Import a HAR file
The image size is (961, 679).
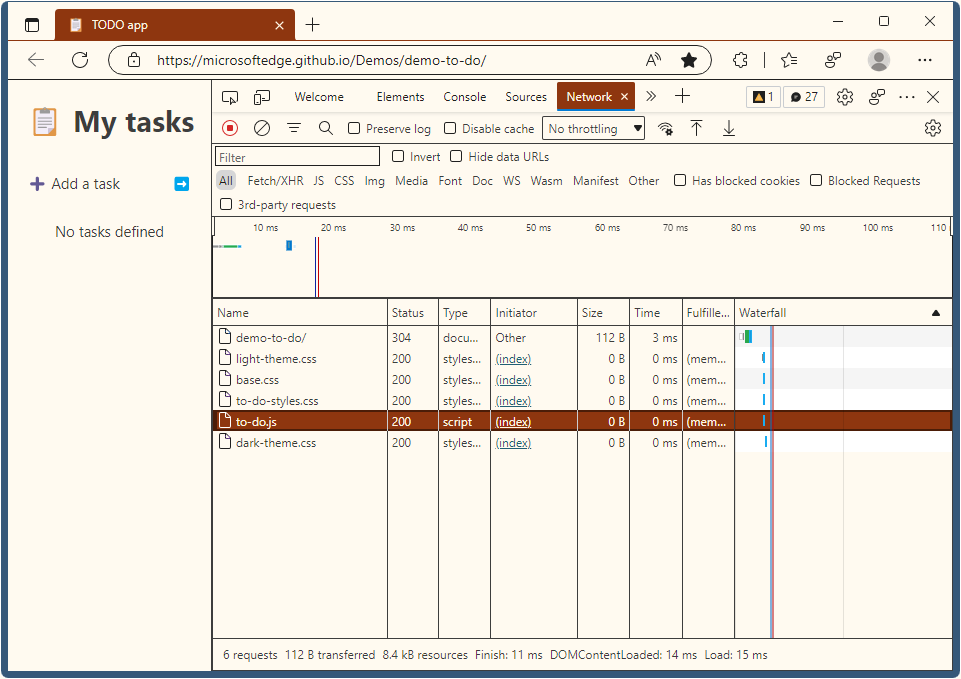coord(697,128)
